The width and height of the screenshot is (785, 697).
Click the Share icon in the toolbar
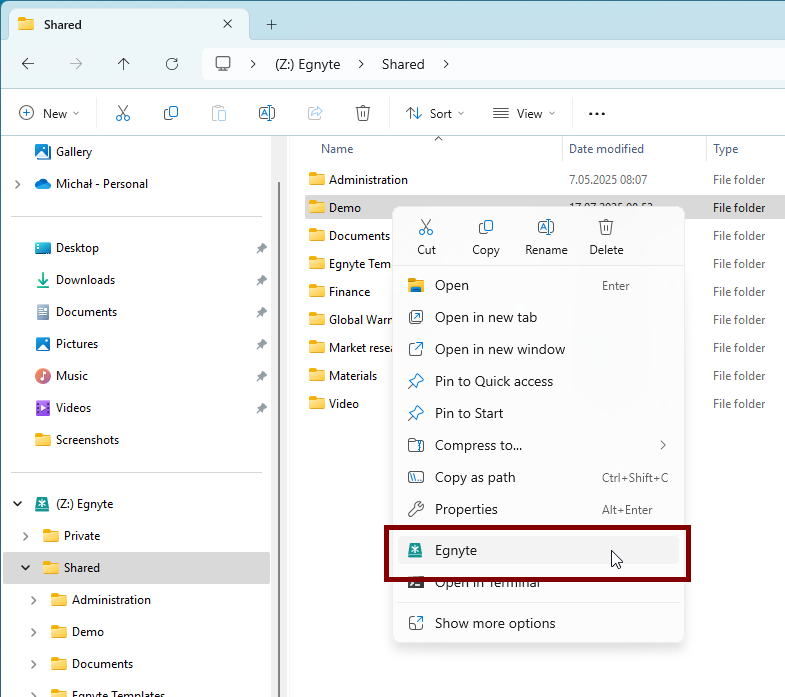tap(315, 113)
